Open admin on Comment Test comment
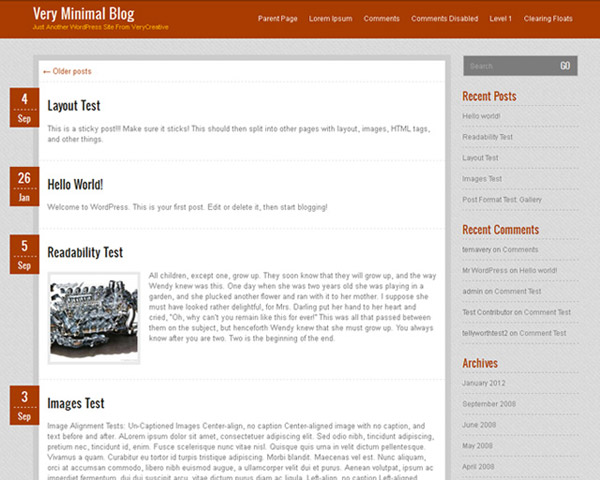Screen dimensions: 600x480 [502, 291]
